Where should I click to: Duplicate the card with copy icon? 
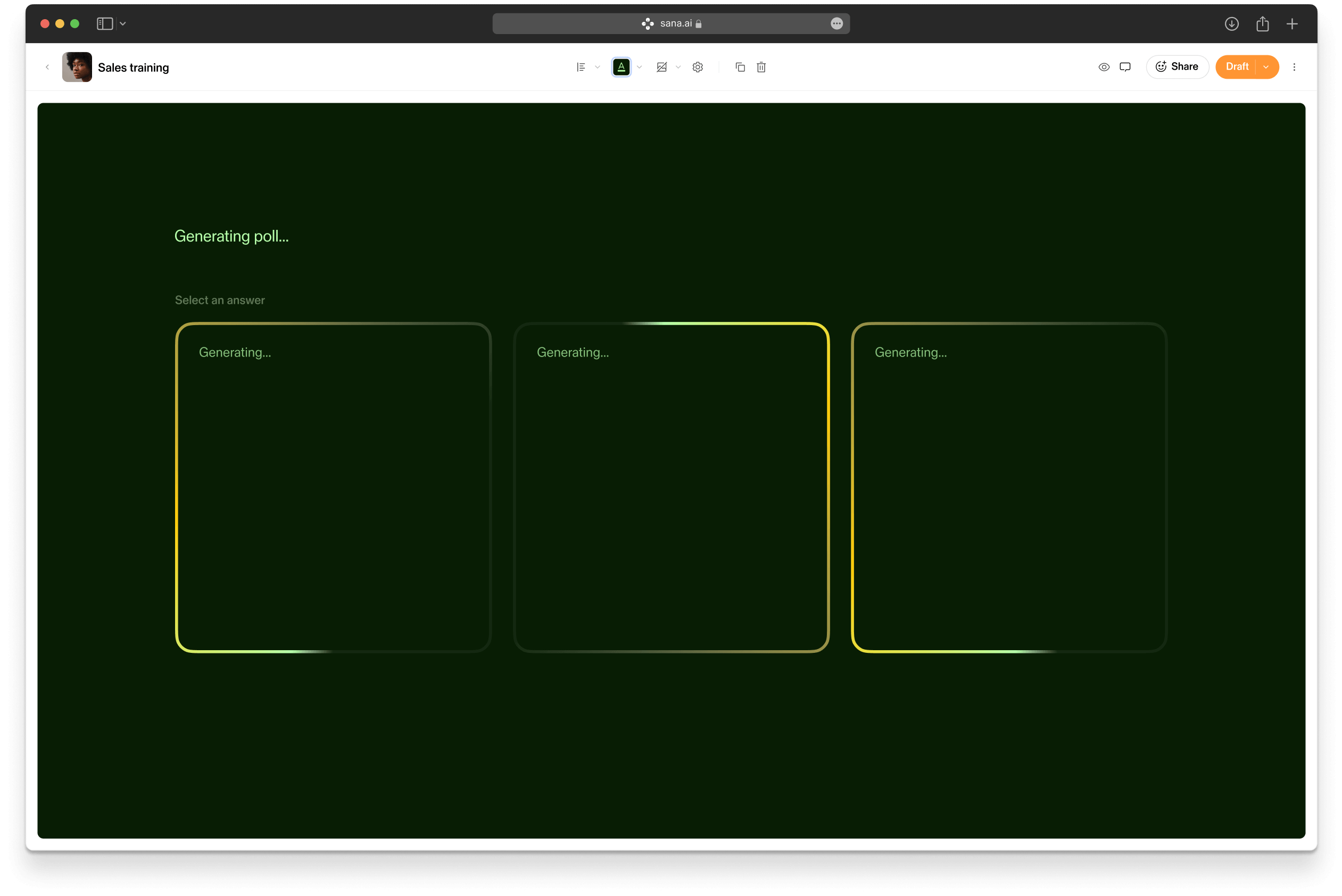pos(740,67)
